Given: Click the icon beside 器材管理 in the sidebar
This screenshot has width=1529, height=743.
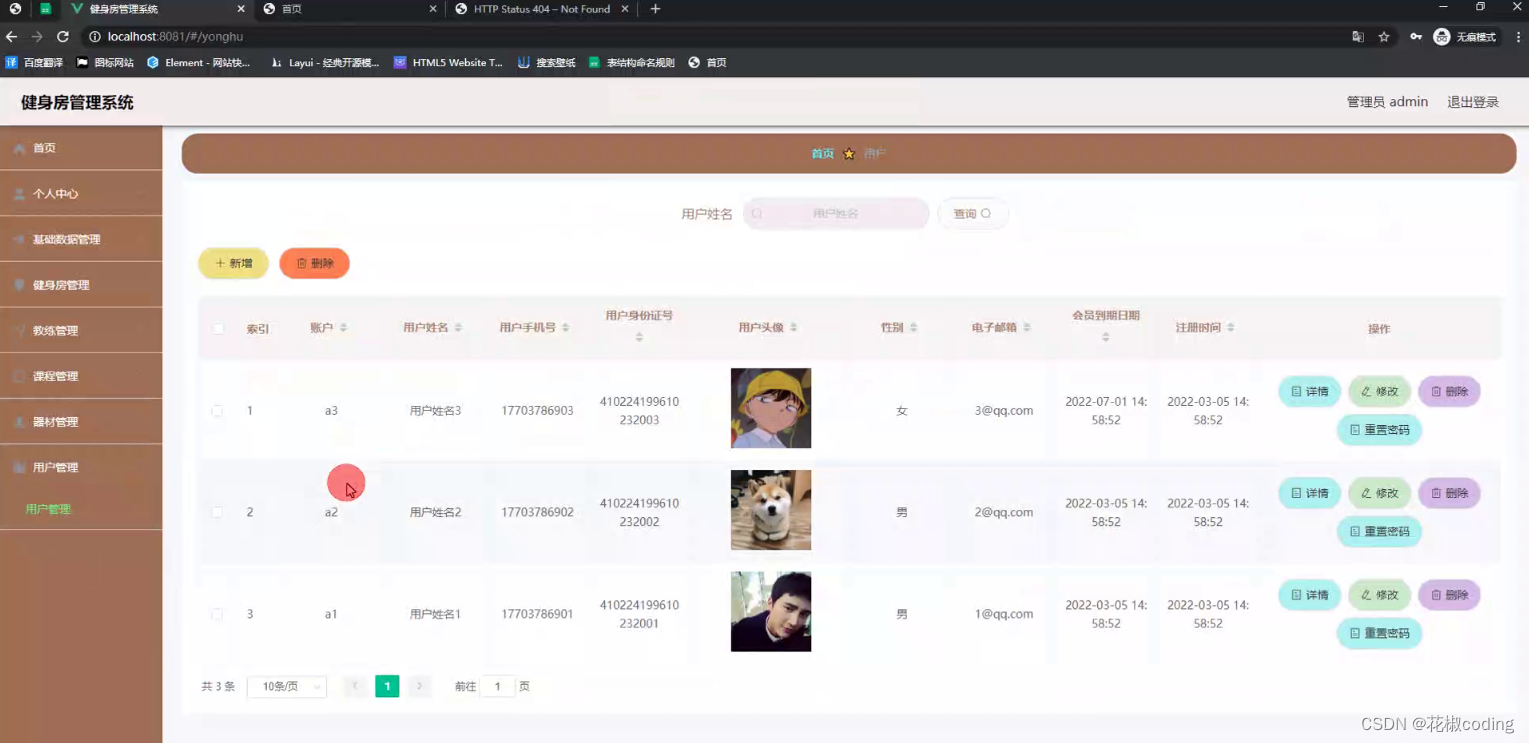Looking at the screenshot, I should point(18,421).
